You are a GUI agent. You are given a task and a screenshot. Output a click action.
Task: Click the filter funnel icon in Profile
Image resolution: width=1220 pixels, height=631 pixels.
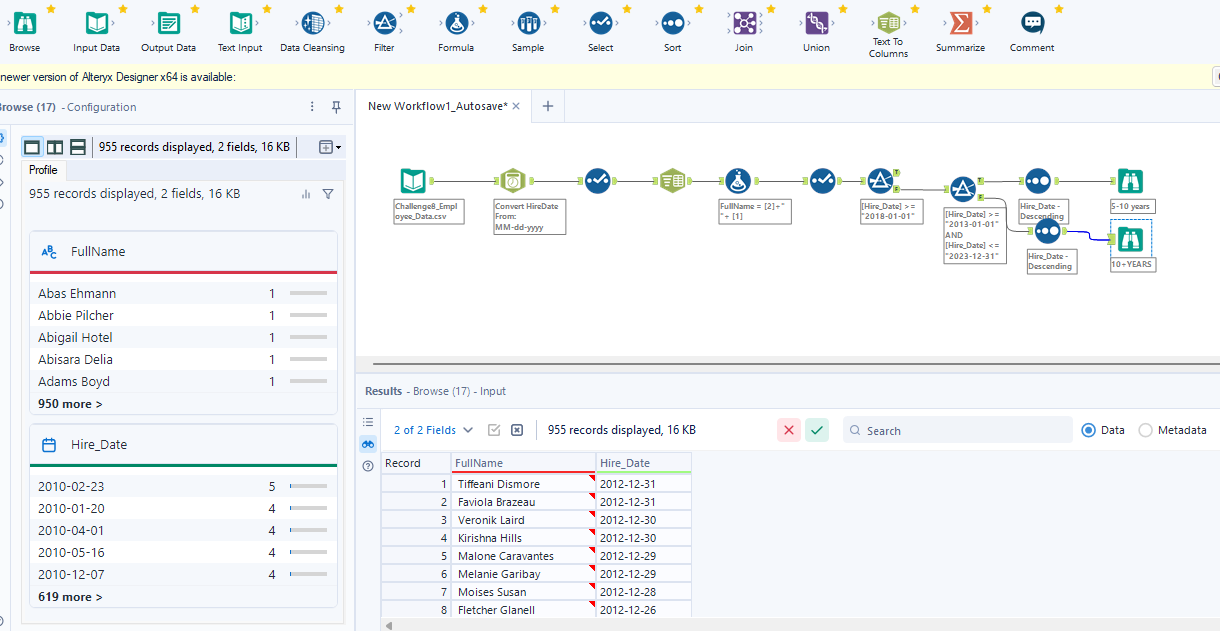pyautogui.click(x=328, y=194)
